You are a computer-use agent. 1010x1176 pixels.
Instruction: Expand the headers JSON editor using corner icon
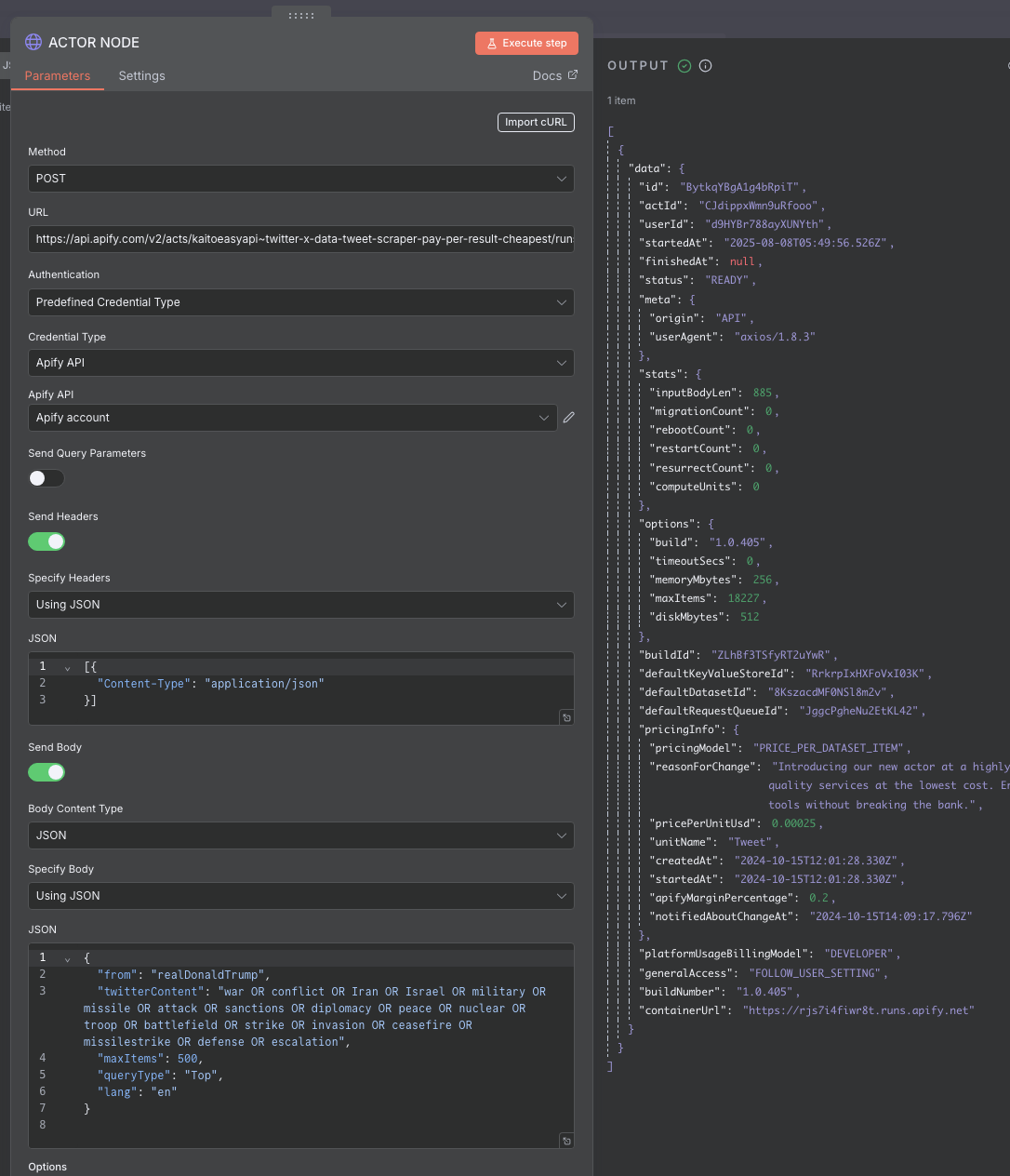pos(566,717)
